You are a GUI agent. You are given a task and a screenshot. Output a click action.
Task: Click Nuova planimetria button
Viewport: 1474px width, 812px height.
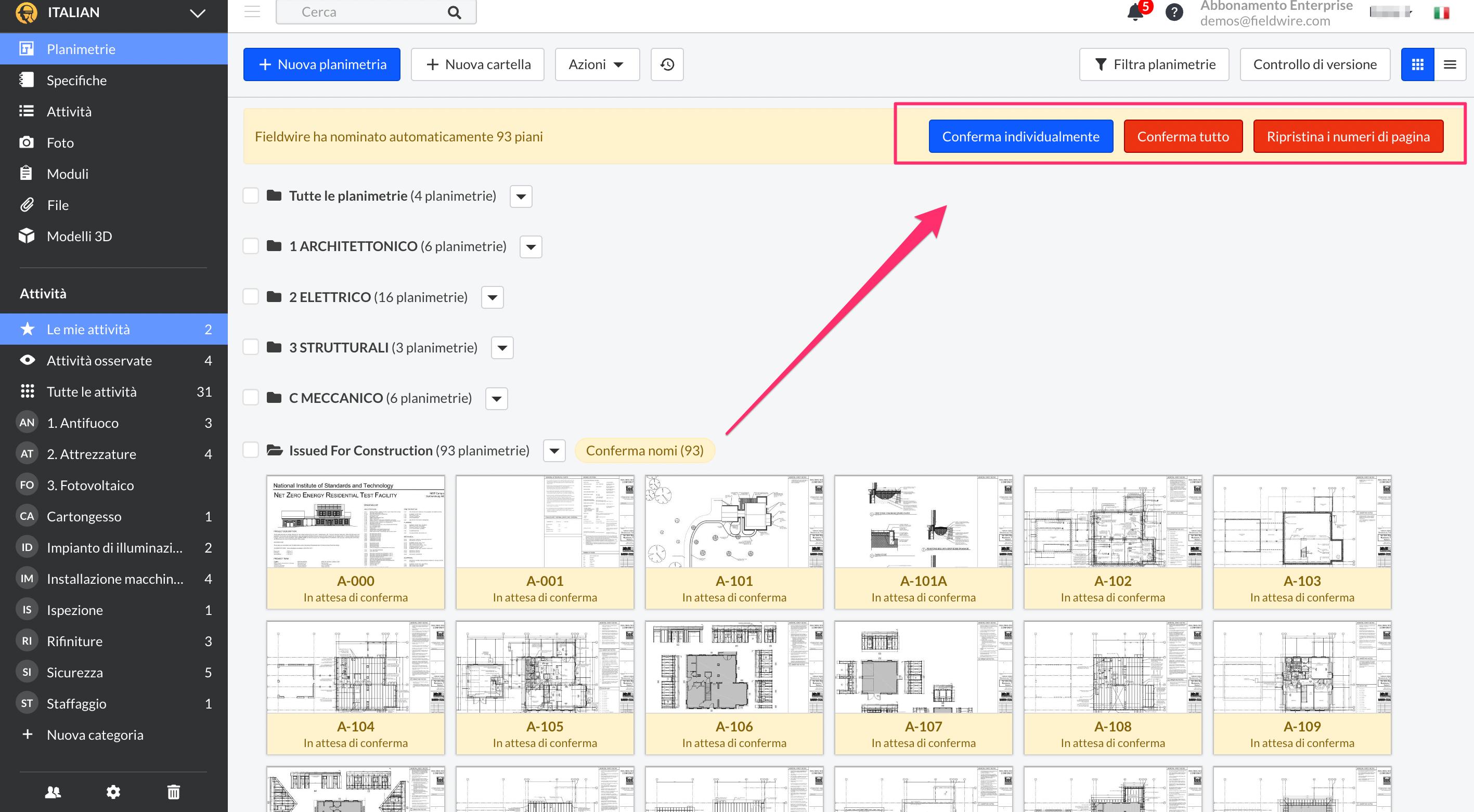(x=321, y=64)
